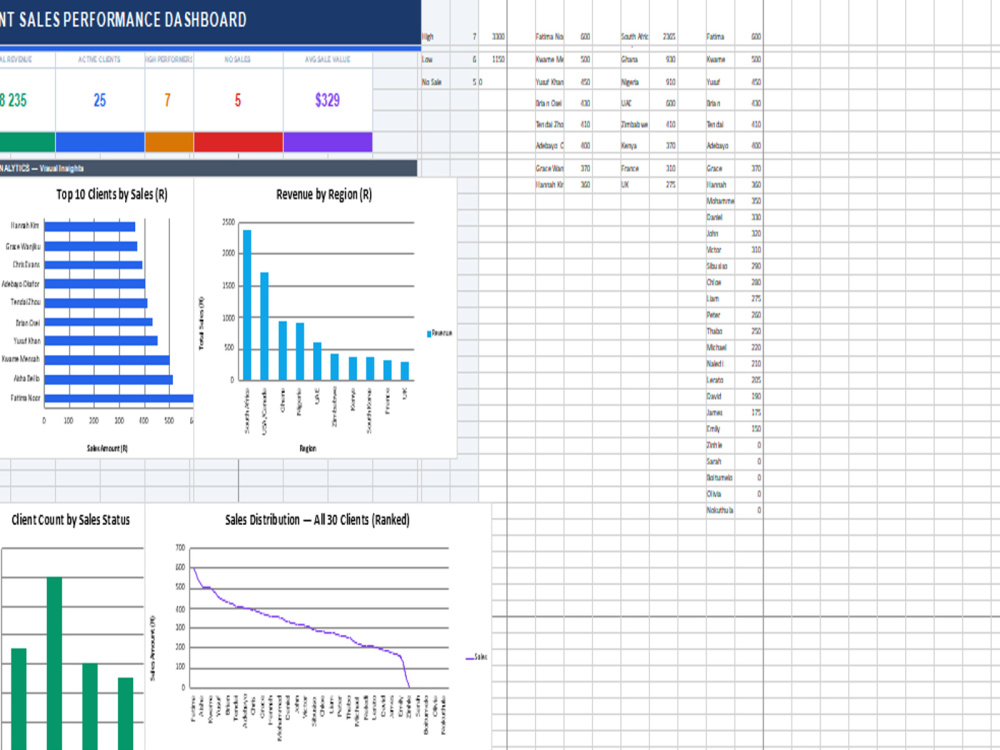Click the Analytics — Visual Insights header bar
Screen dimensions: 1000x750
click(x=209, y=168)
